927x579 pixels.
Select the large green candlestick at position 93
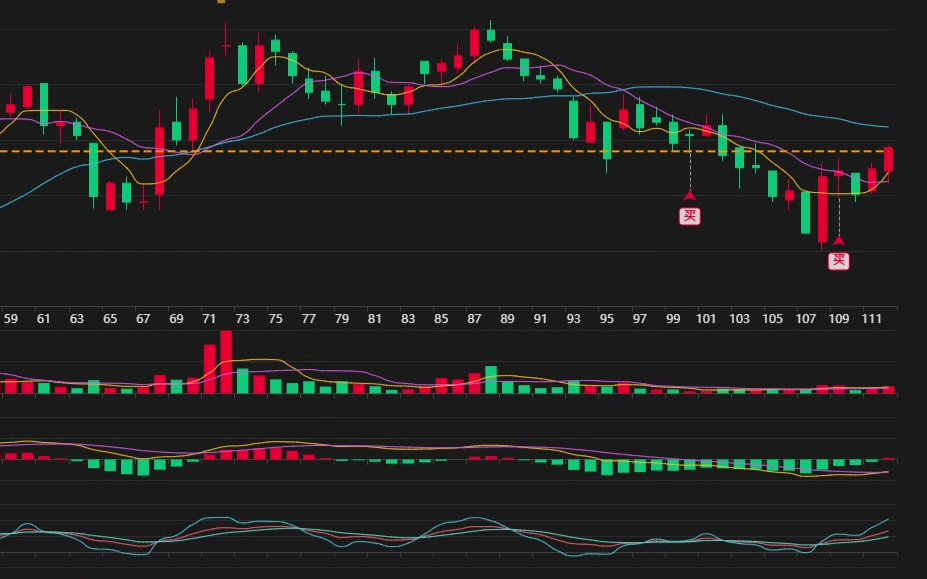tap(574, 119)
